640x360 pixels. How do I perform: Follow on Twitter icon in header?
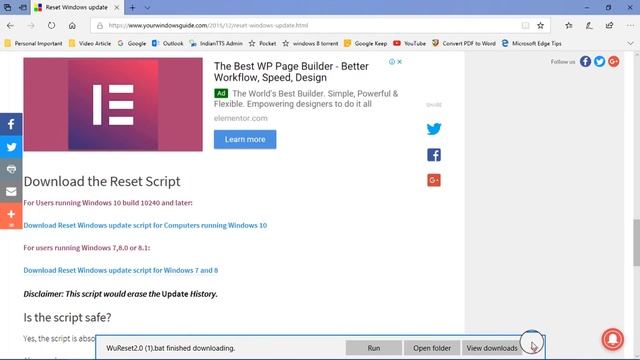600,62
